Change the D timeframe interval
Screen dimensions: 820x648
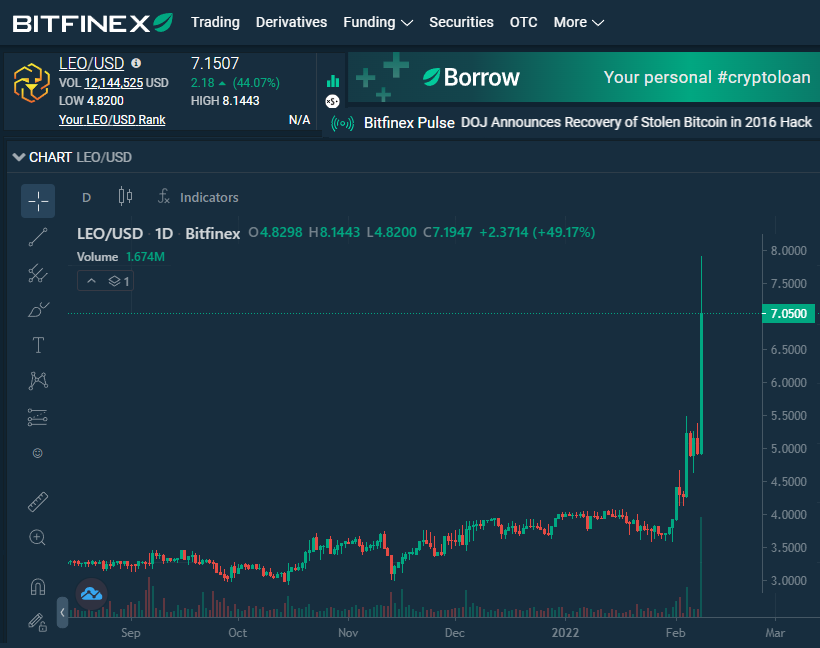87,198
